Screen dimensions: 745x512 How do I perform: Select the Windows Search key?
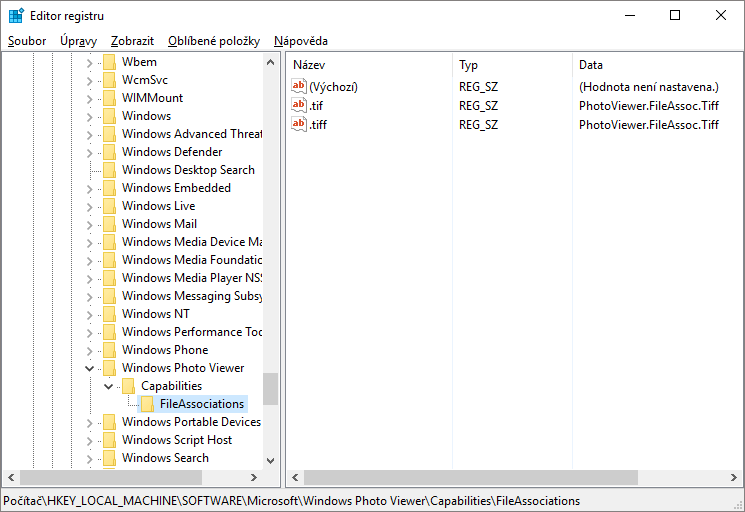[164, 458]
